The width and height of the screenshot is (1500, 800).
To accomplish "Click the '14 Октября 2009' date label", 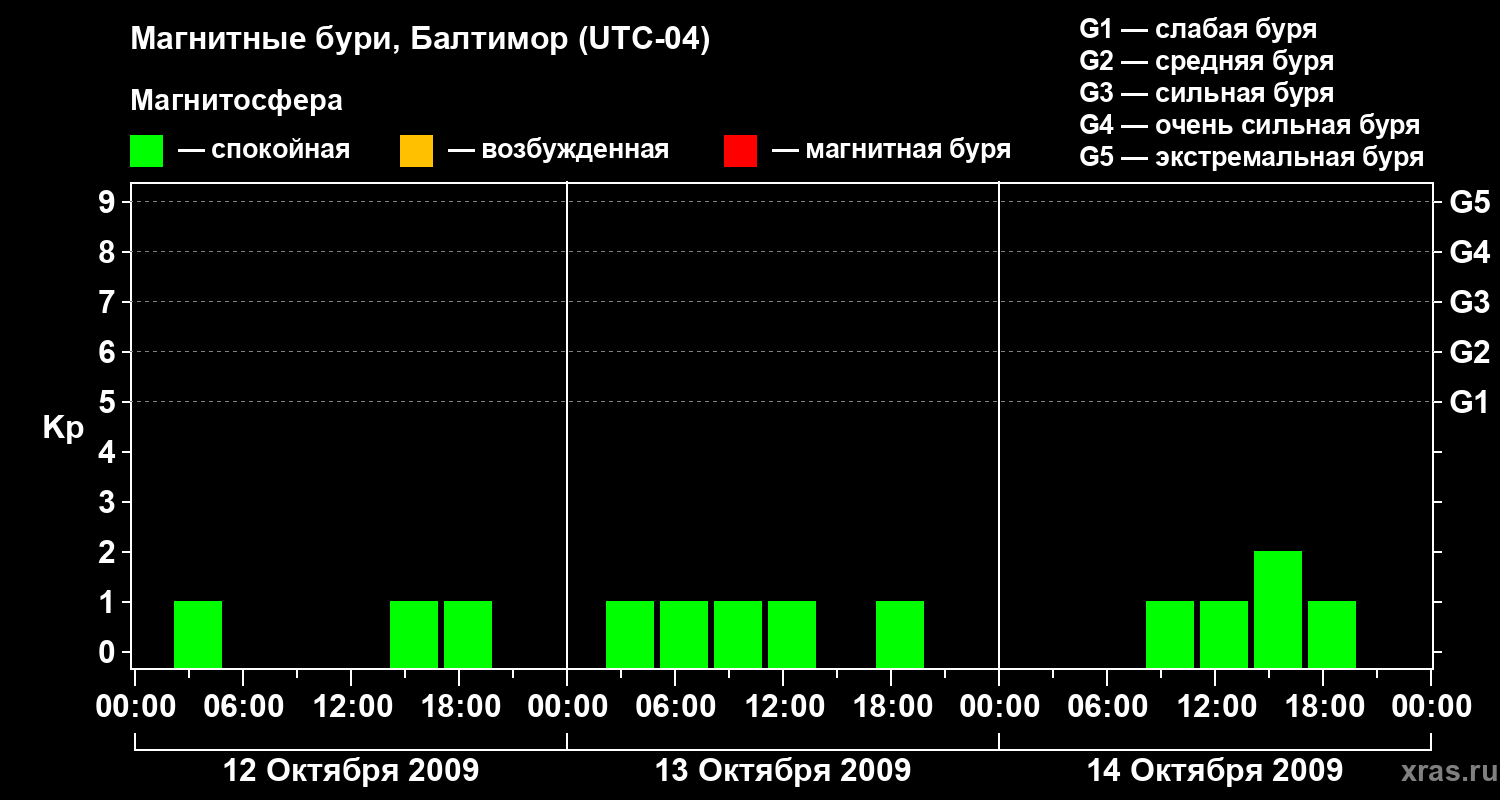I will [x=1215, y=771].
